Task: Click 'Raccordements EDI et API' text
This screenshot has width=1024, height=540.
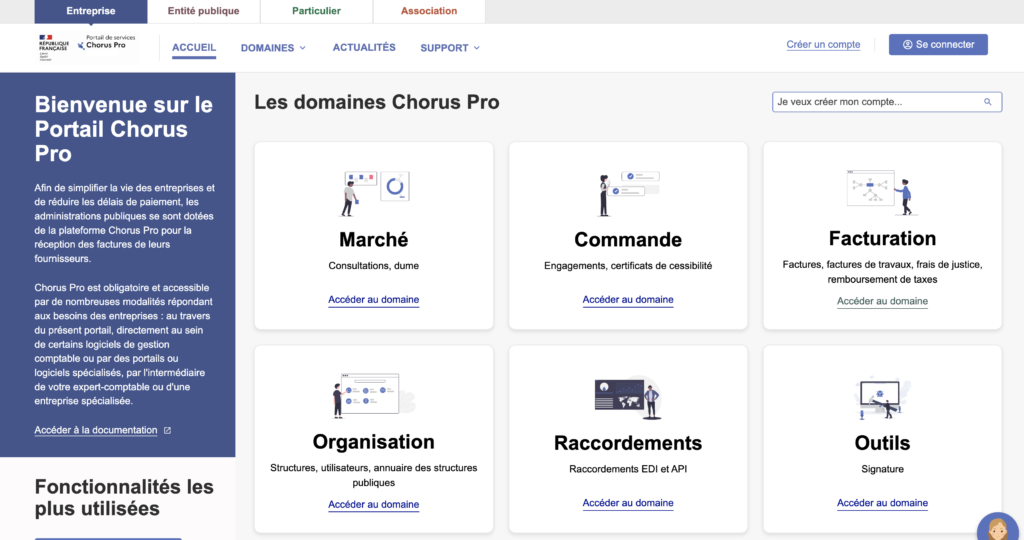Action: 628,469
